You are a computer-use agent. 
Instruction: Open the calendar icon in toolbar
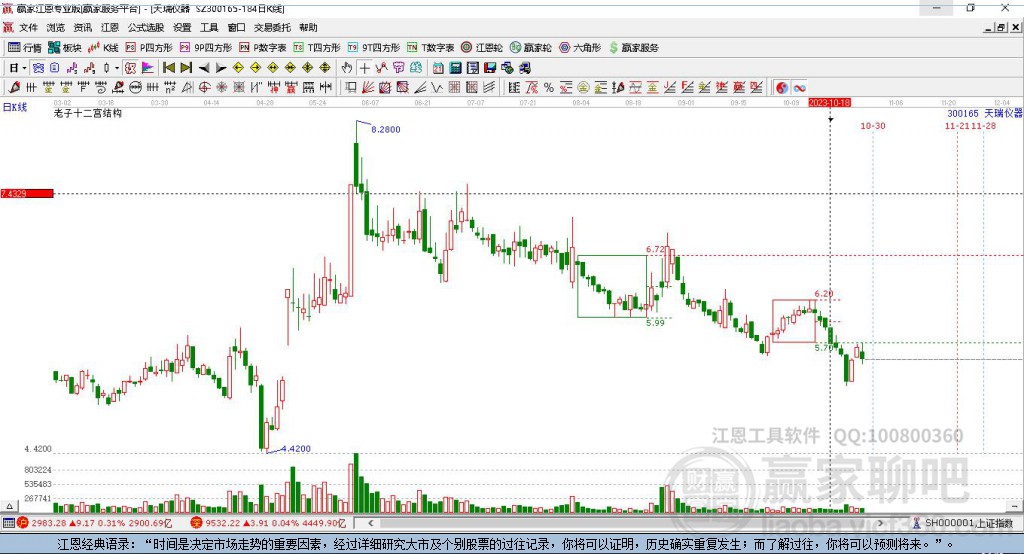[438, 68]
